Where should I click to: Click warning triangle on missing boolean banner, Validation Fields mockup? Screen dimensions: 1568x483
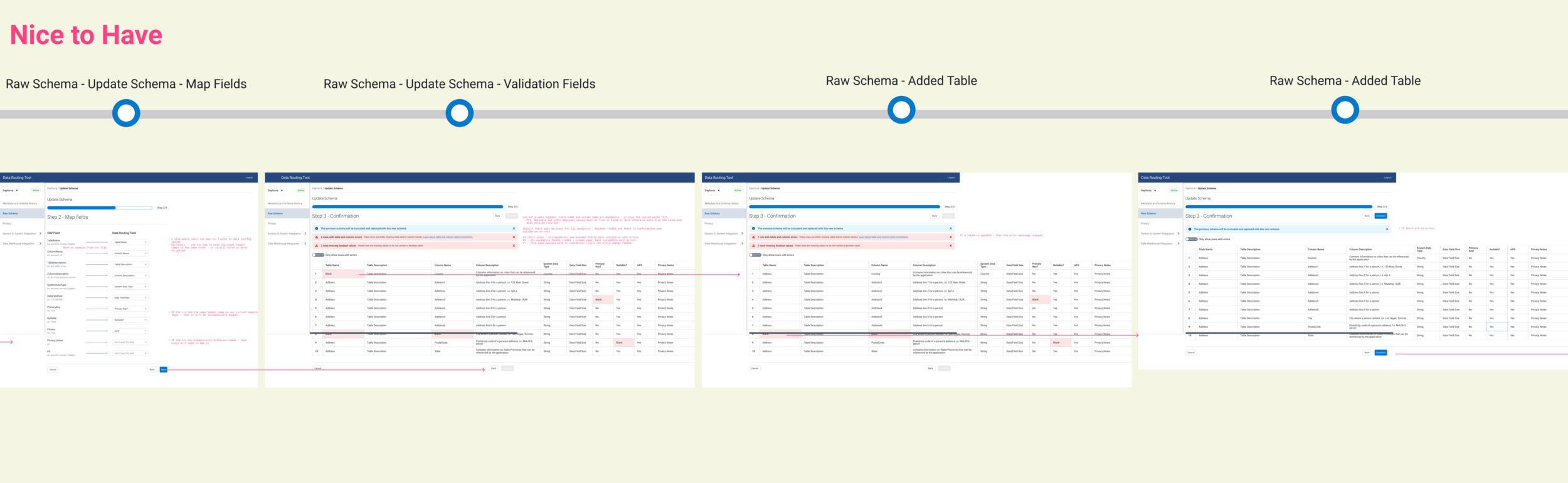coord(316,245)
